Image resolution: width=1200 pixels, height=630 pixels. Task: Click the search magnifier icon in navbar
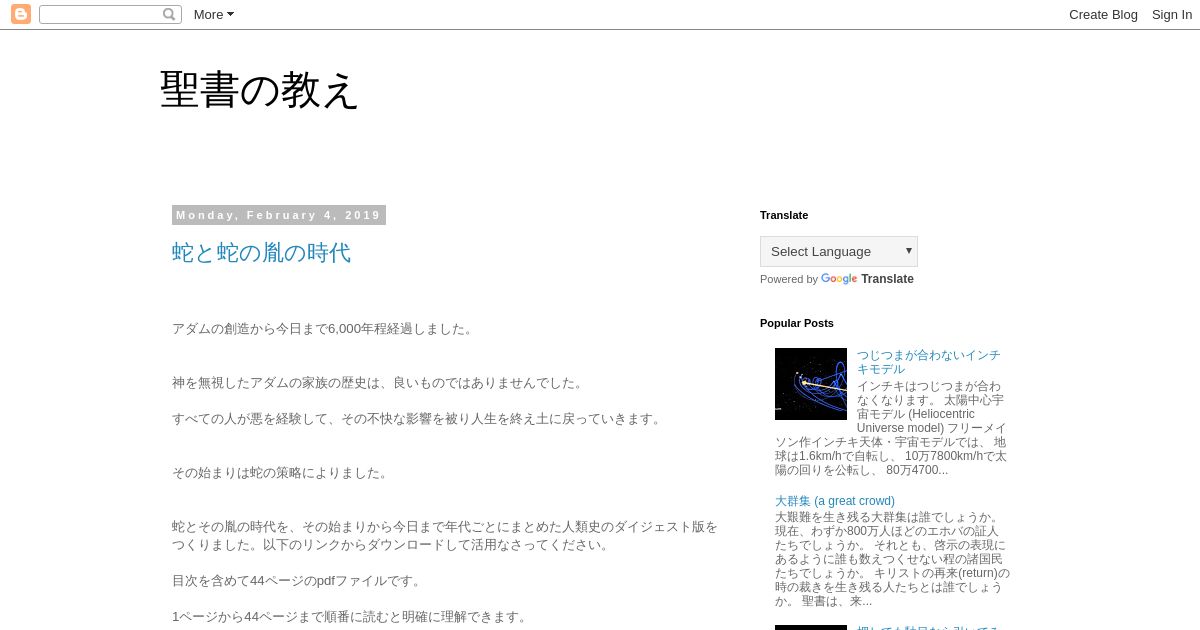[169, 14]
